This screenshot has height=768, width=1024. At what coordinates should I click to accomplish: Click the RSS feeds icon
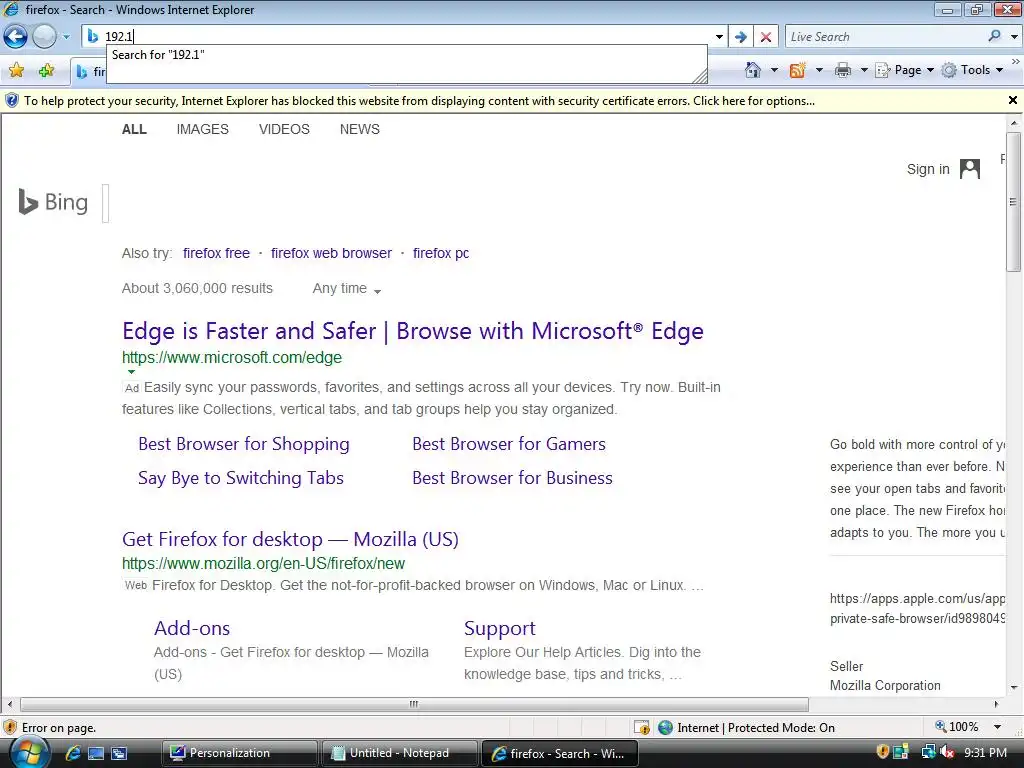tap(797, 70)
